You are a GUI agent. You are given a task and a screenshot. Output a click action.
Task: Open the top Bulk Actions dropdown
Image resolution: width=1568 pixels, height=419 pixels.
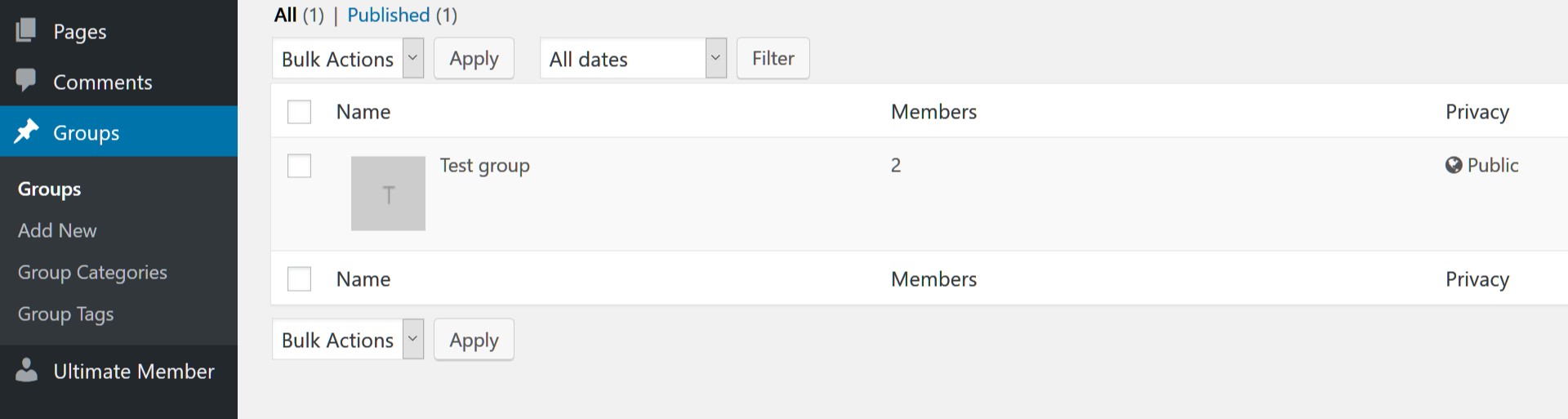pyautogui.click(x=347, y=59)
